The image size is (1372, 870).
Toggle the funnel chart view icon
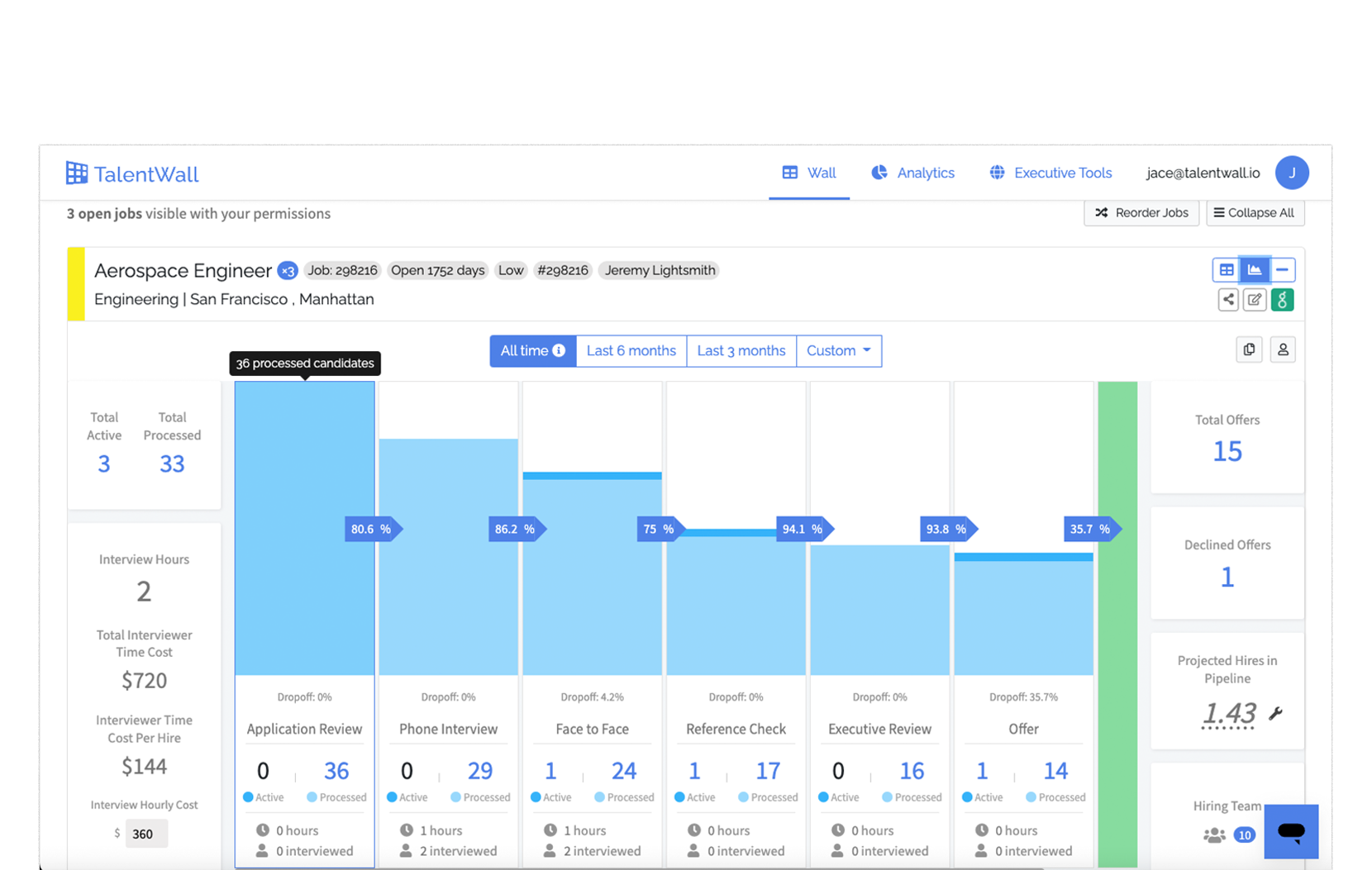tap(1255, 270)
